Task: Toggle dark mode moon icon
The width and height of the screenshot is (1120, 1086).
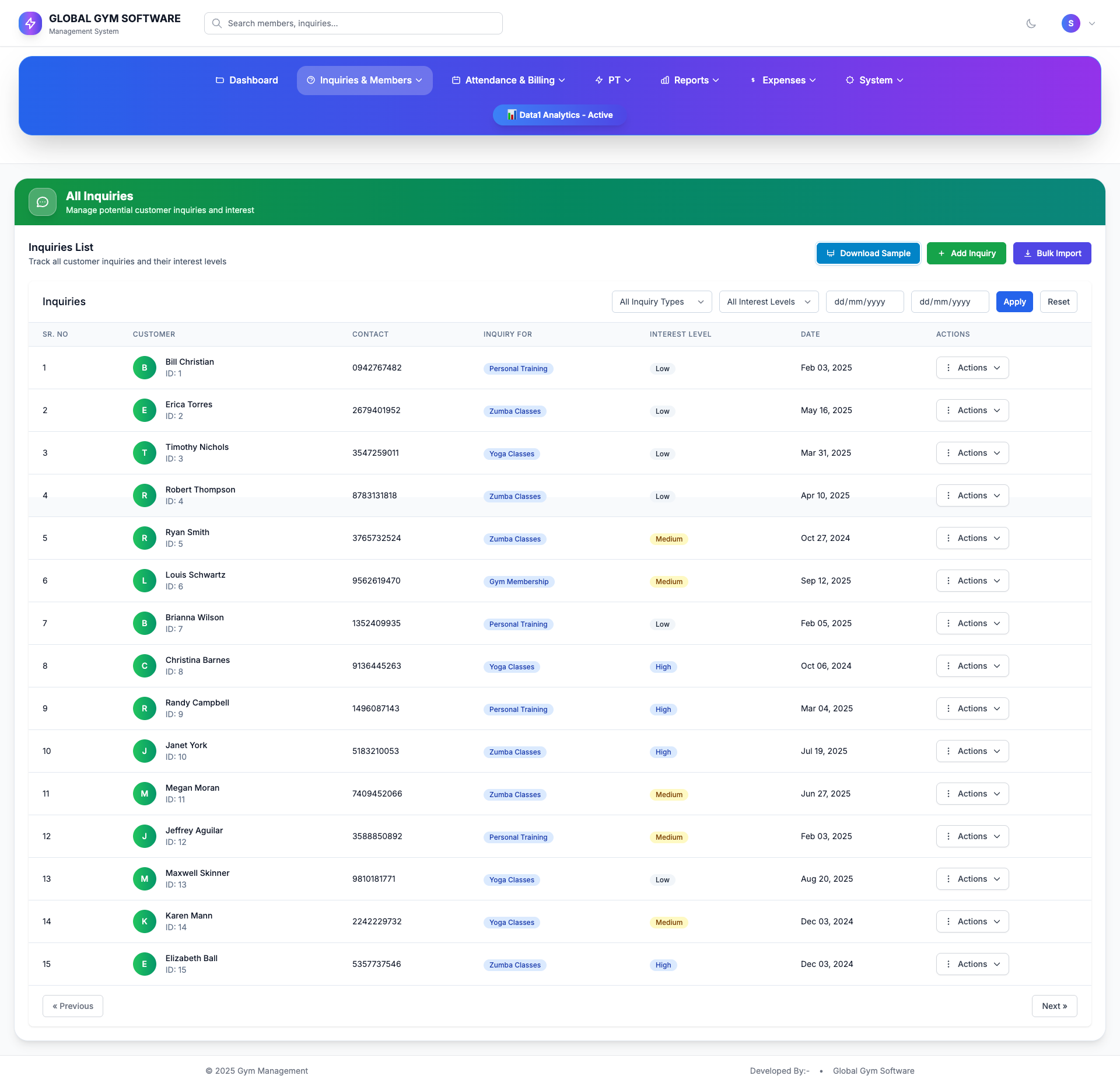Action: 1031,23
